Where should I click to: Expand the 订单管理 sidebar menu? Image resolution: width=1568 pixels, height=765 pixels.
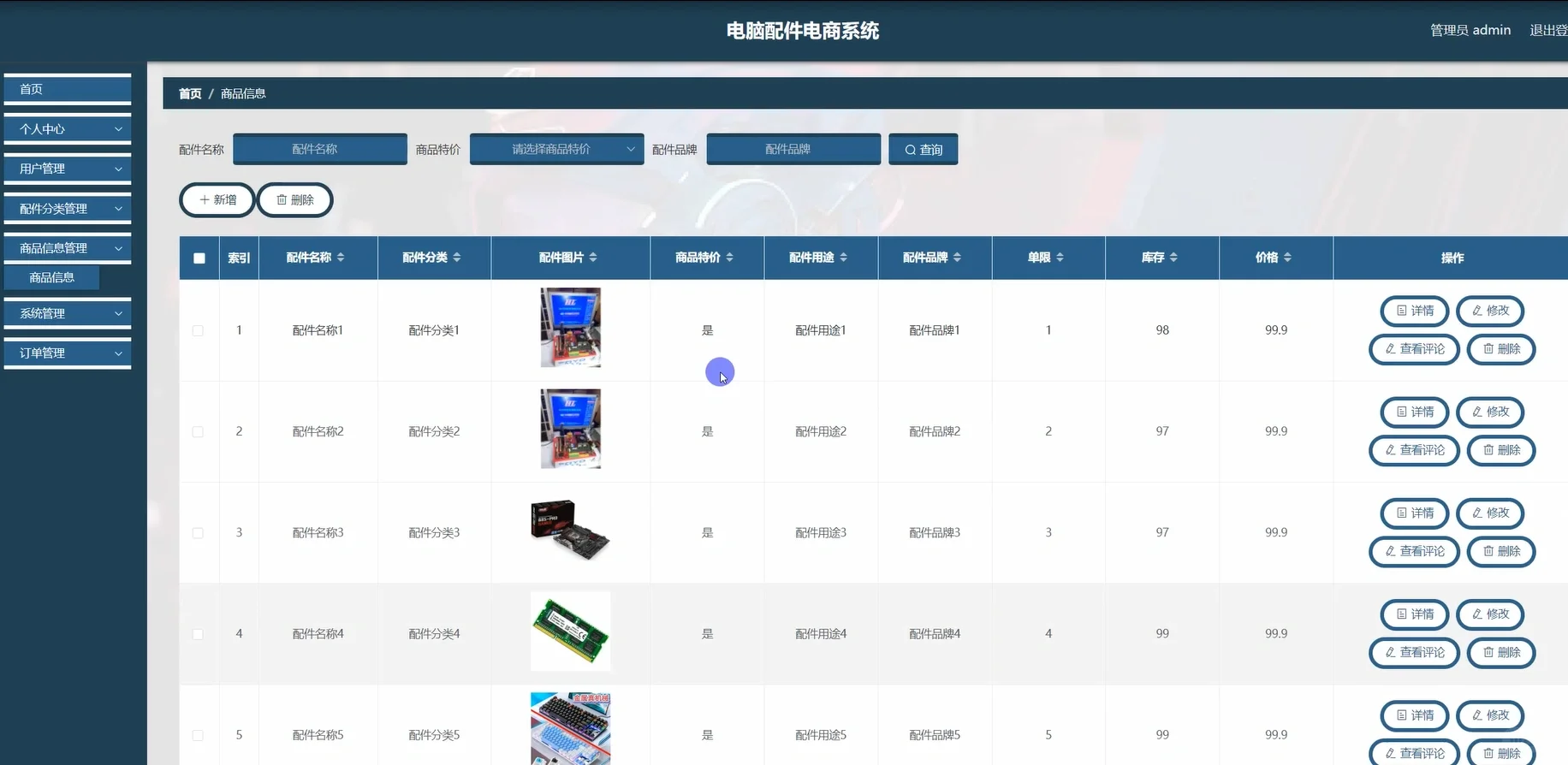tap(68, 353)
